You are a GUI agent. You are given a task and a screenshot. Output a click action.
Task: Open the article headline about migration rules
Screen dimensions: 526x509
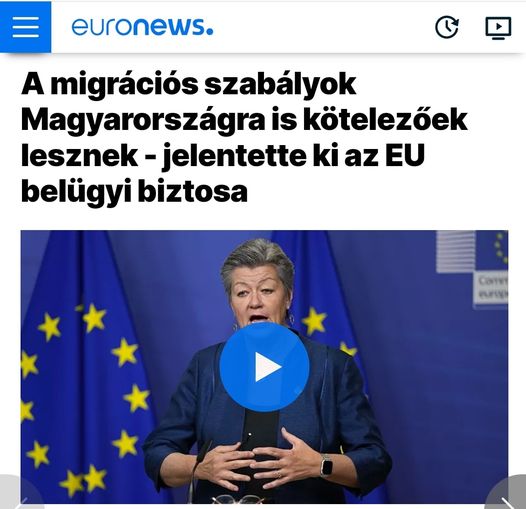(244, 138)
